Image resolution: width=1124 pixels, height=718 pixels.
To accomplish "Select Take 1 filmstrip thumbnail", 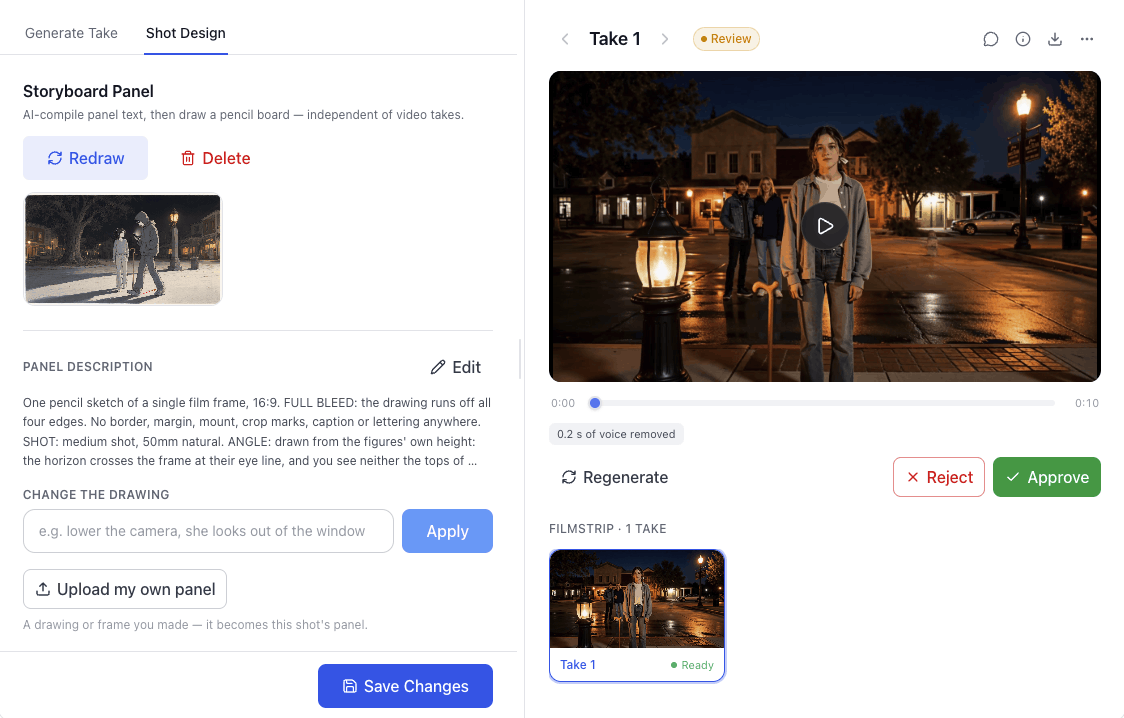I will click(637, 616).
